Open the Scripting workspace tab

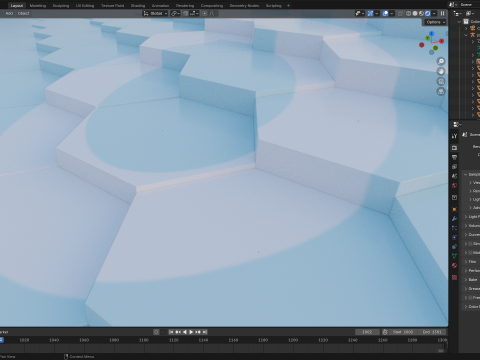coord(273,6)
